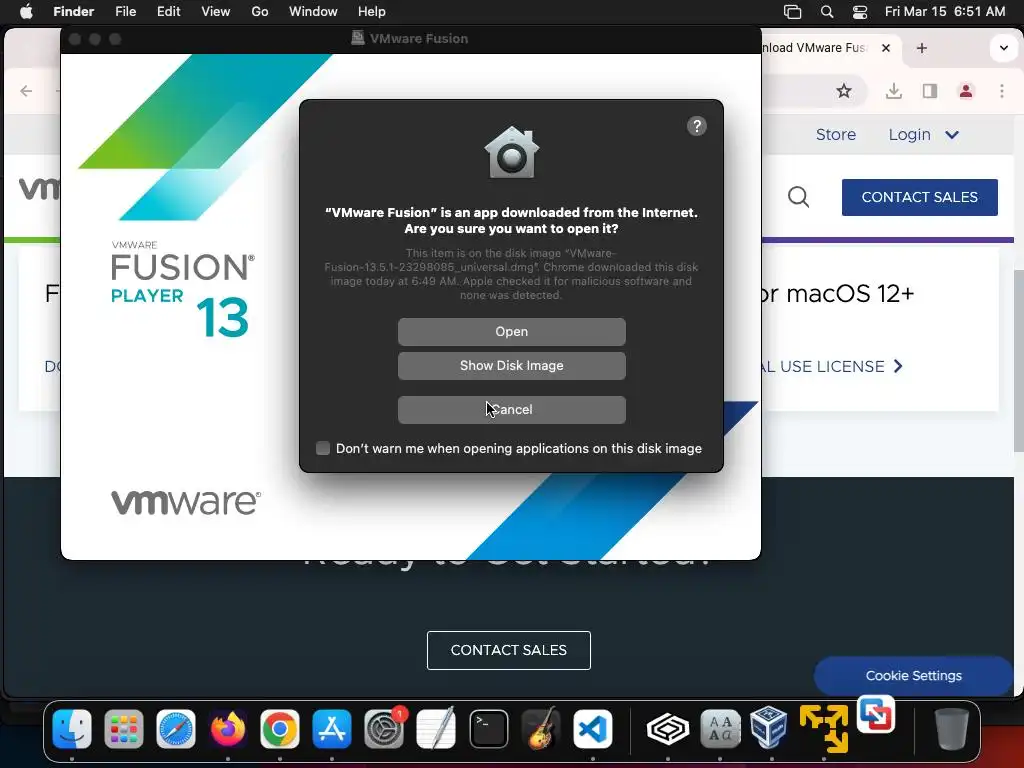
Task: Click Stage Manager icon in menu bar
Action: pos(792,12)
